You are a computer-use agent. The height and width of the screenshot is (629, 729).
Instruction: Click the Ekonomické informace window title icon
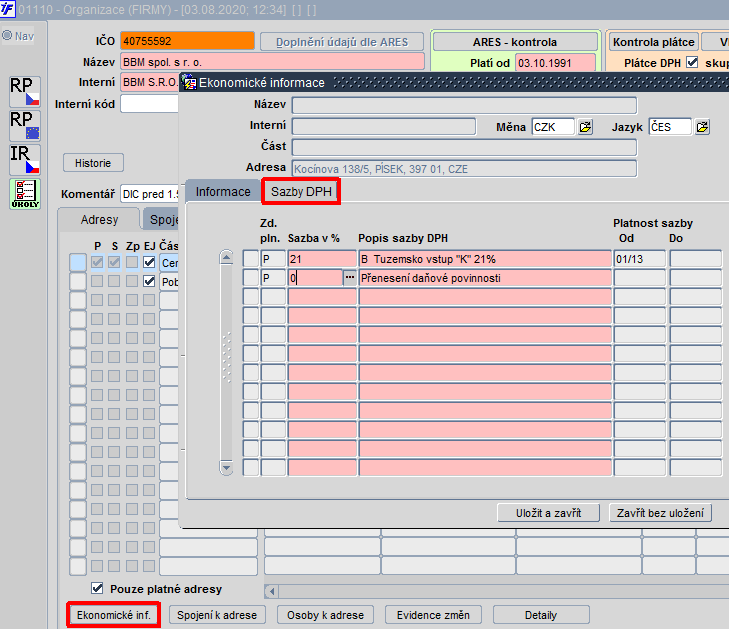190,83
